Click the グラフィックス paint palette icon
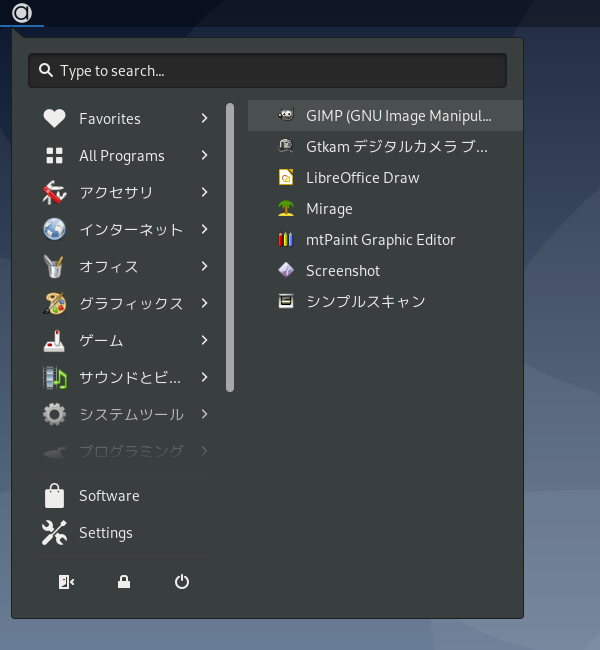The height and width of the screenshot is (650, 600). tap(54, 303)
